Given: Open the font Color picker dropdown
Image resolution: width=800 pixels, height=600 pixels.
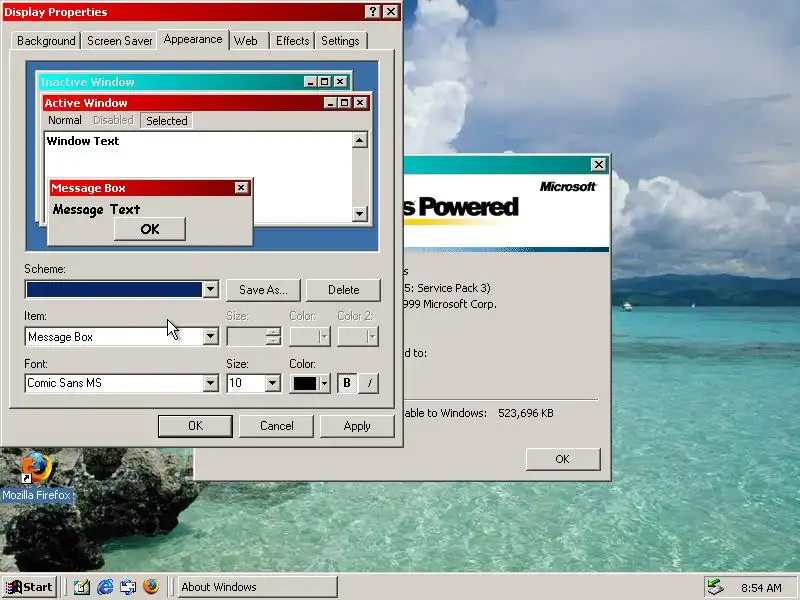Looking at the screenshot, I should pos(310,383).
